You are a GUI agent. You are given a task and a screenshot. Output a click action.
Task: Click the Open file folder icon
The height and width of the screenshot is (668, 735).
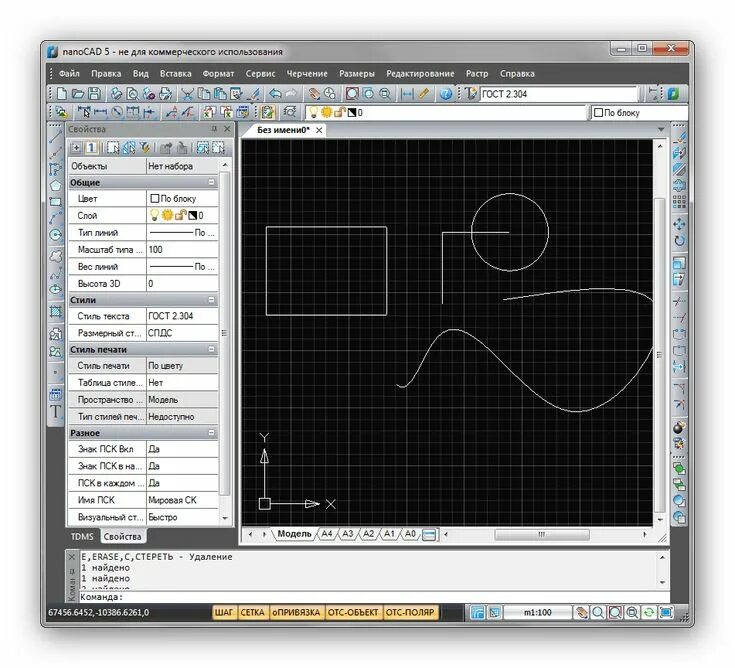[x=77, y=94]
